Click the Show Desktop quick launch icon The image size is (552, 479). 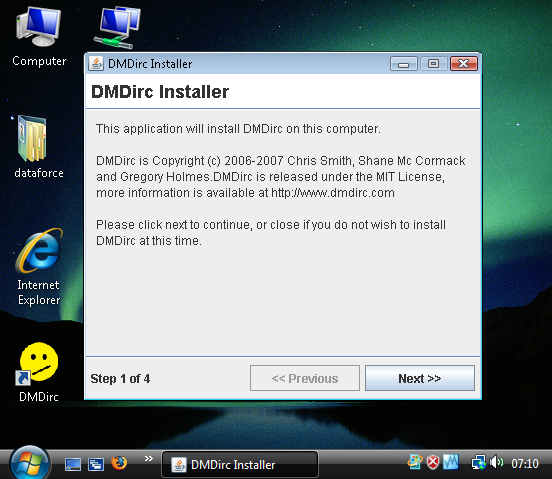click(73, 464)
